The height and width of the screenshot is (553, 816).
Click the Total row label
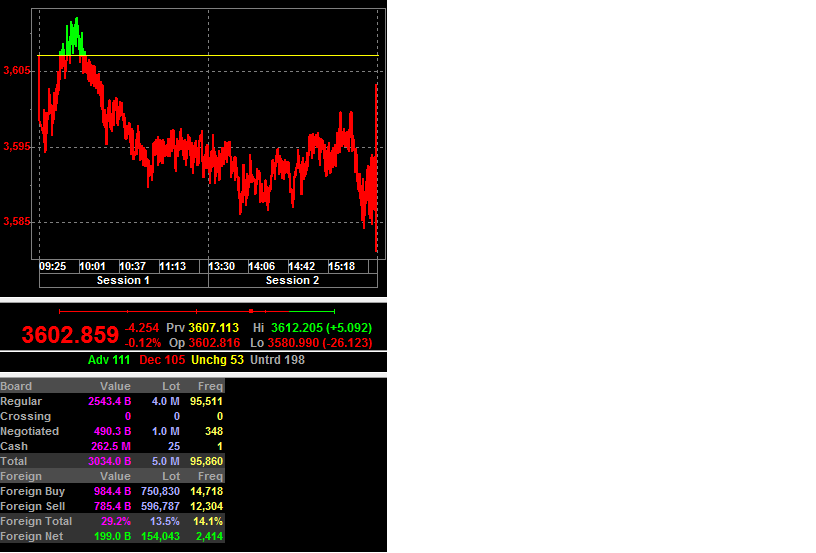14,461
